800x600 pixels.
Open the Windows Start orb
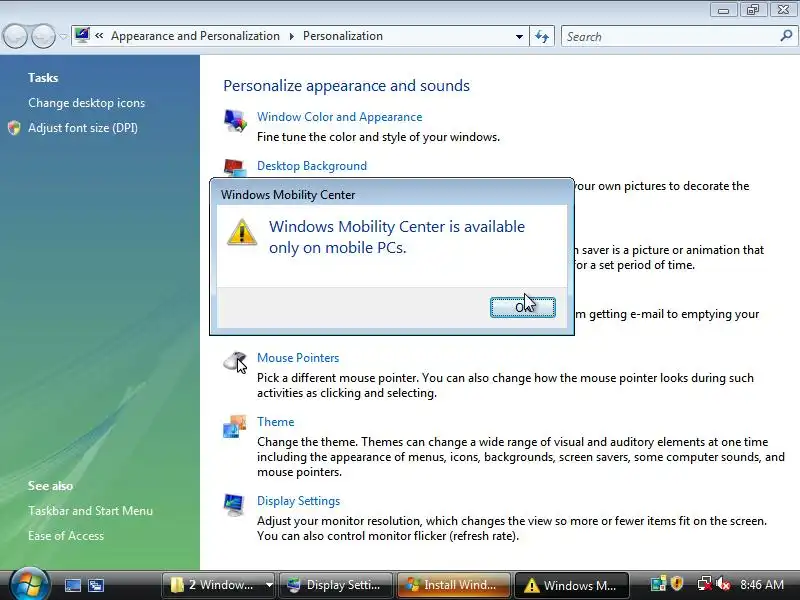pos(29,584)
